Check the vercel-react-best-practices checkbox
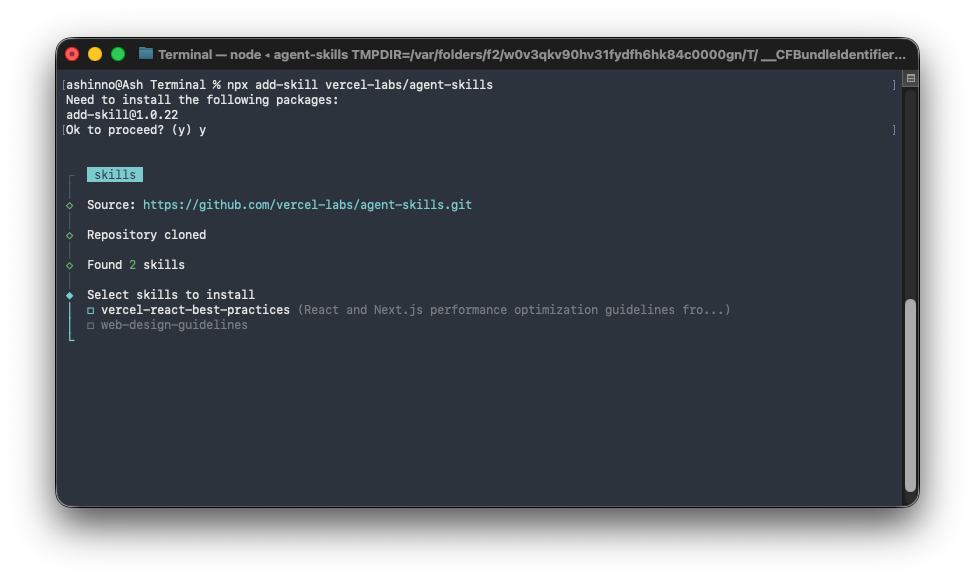Viewport: 975px width, 581px height. (x=91, y=311)
